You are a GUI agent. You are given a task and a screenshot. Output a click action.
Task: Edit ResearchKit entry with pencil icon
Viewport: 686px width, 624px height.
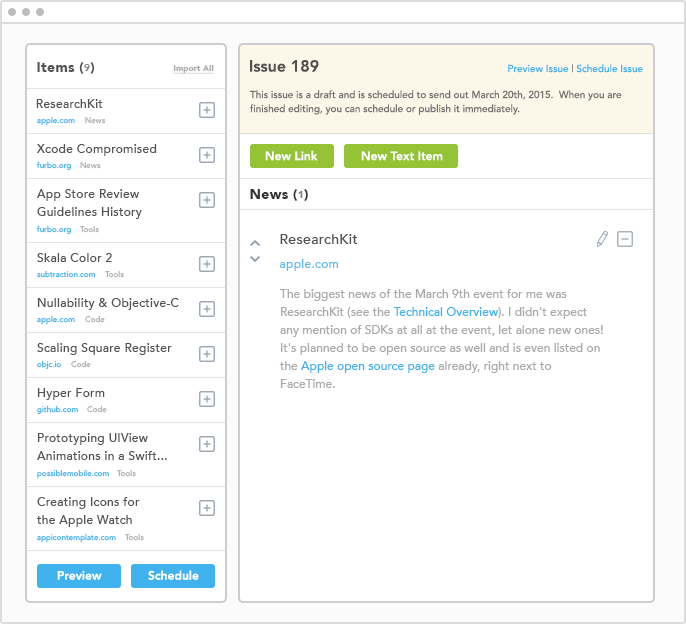[602, 239]
